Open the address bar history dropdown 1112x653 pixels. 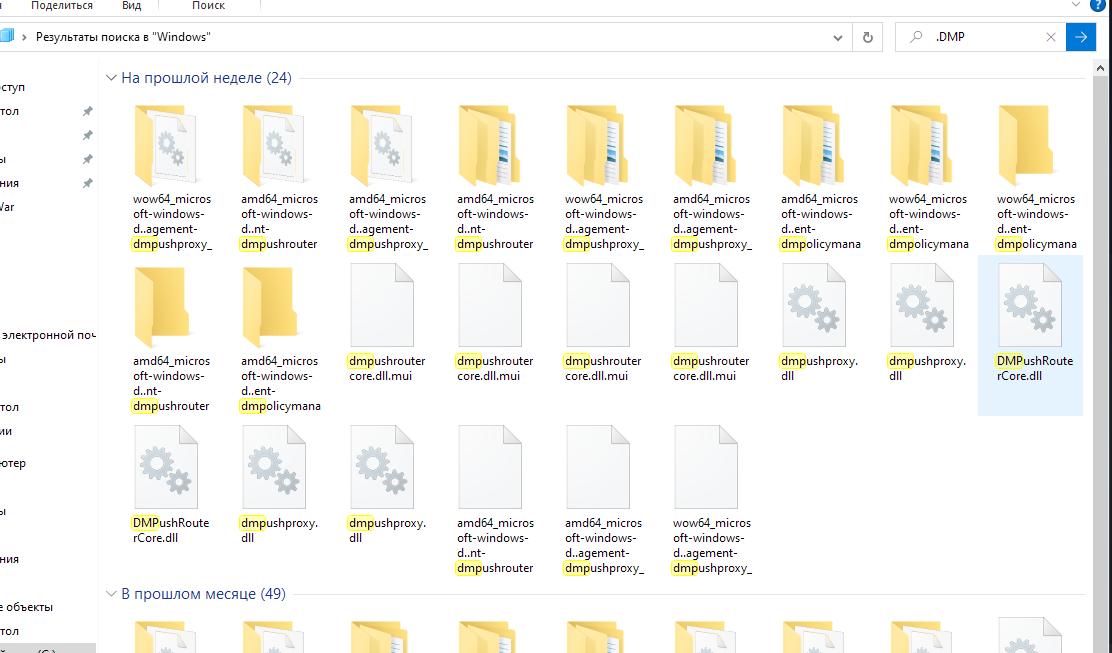(x=838, y=38)
